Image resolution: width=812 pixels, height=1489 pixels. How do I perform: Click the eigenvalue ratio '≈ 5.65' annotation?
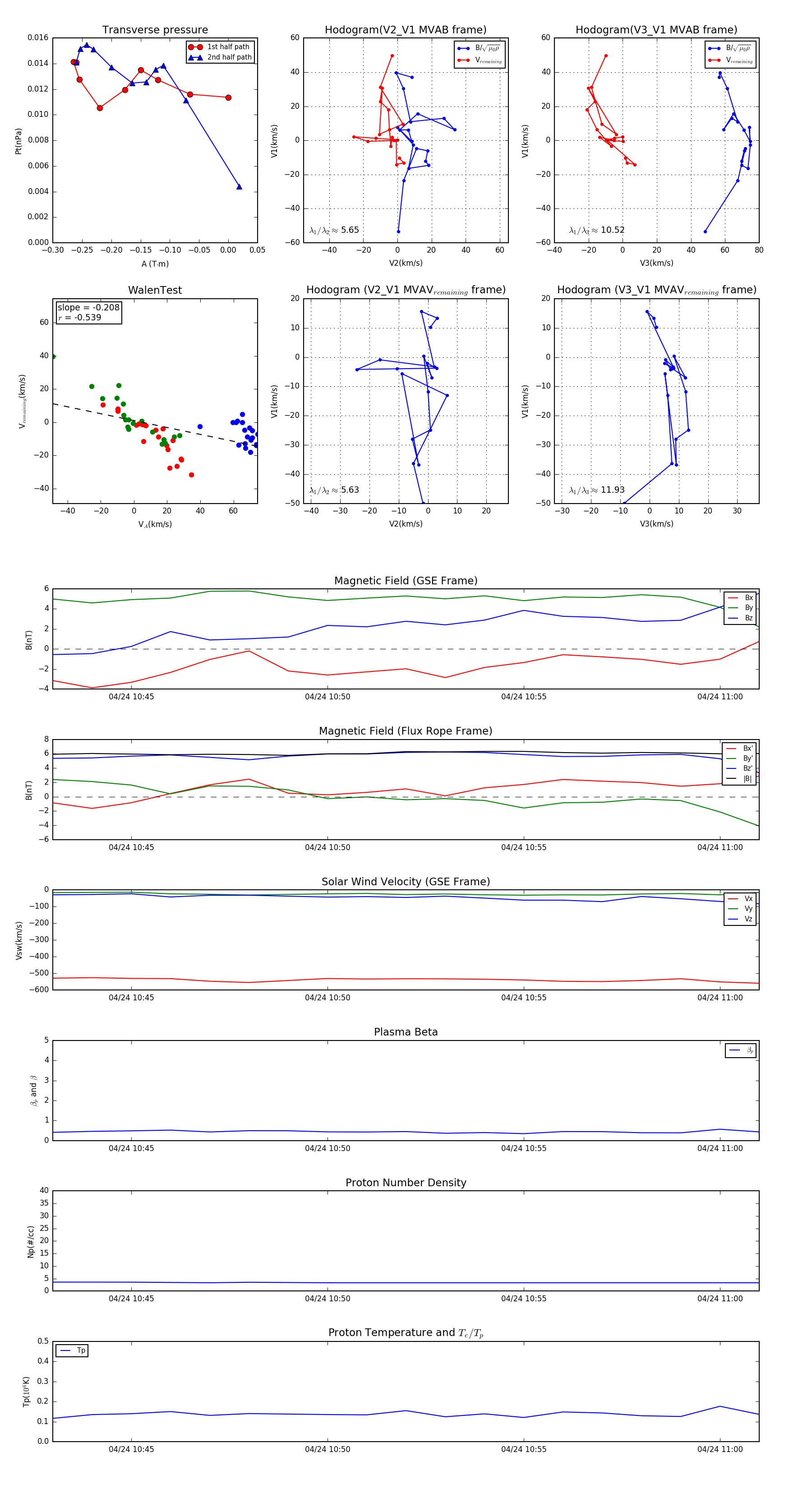pyautogui.click(x=334, y=230)
